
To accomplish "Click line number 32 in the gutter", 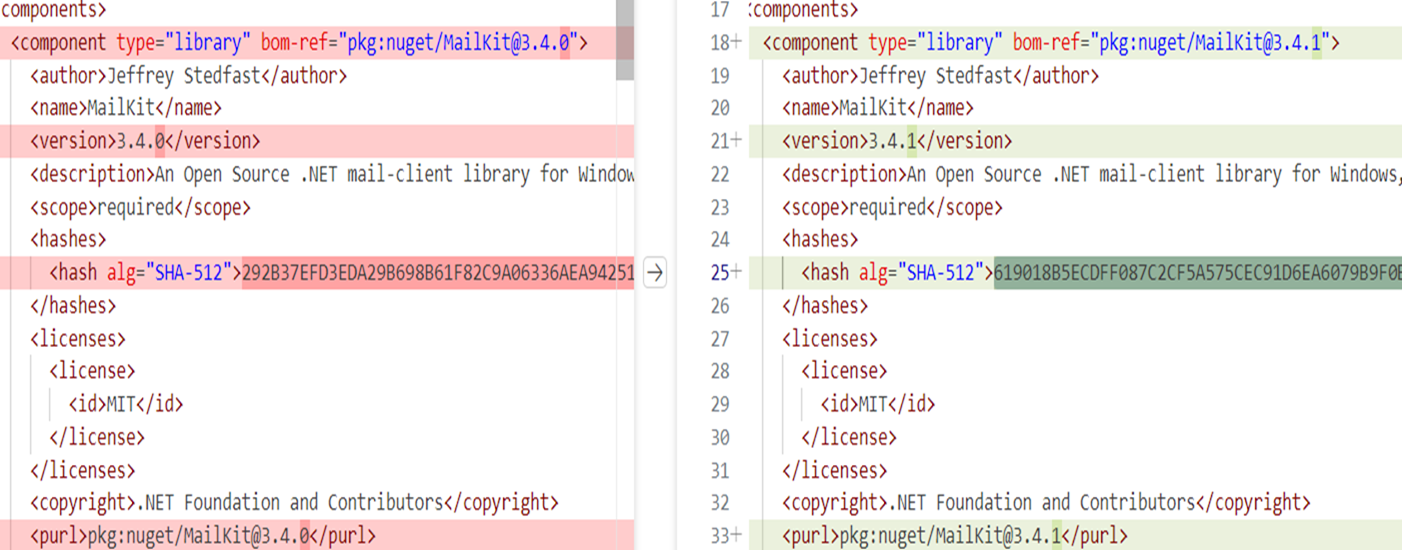I will coord(720,502).
